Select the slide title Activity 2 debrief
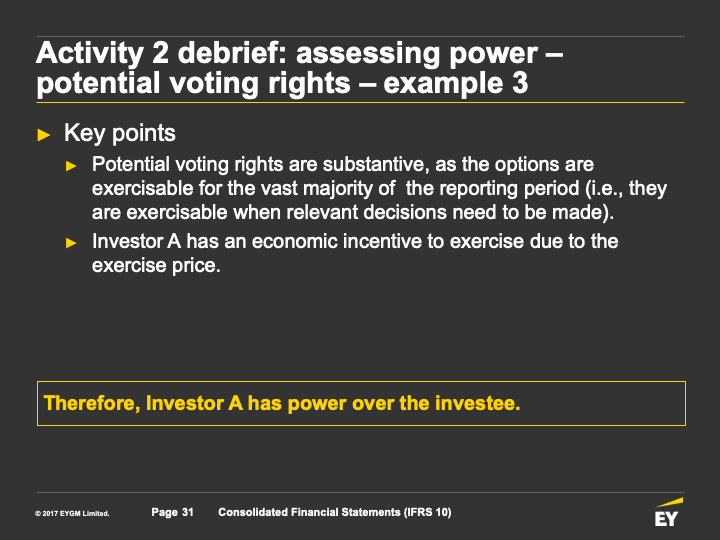The image size is (720, 540). tap(299, 68)
